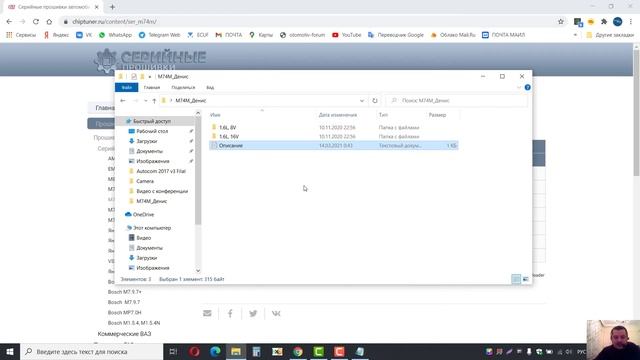Open Chrome menu three dots
640x360 pixels.
point(631,22)
